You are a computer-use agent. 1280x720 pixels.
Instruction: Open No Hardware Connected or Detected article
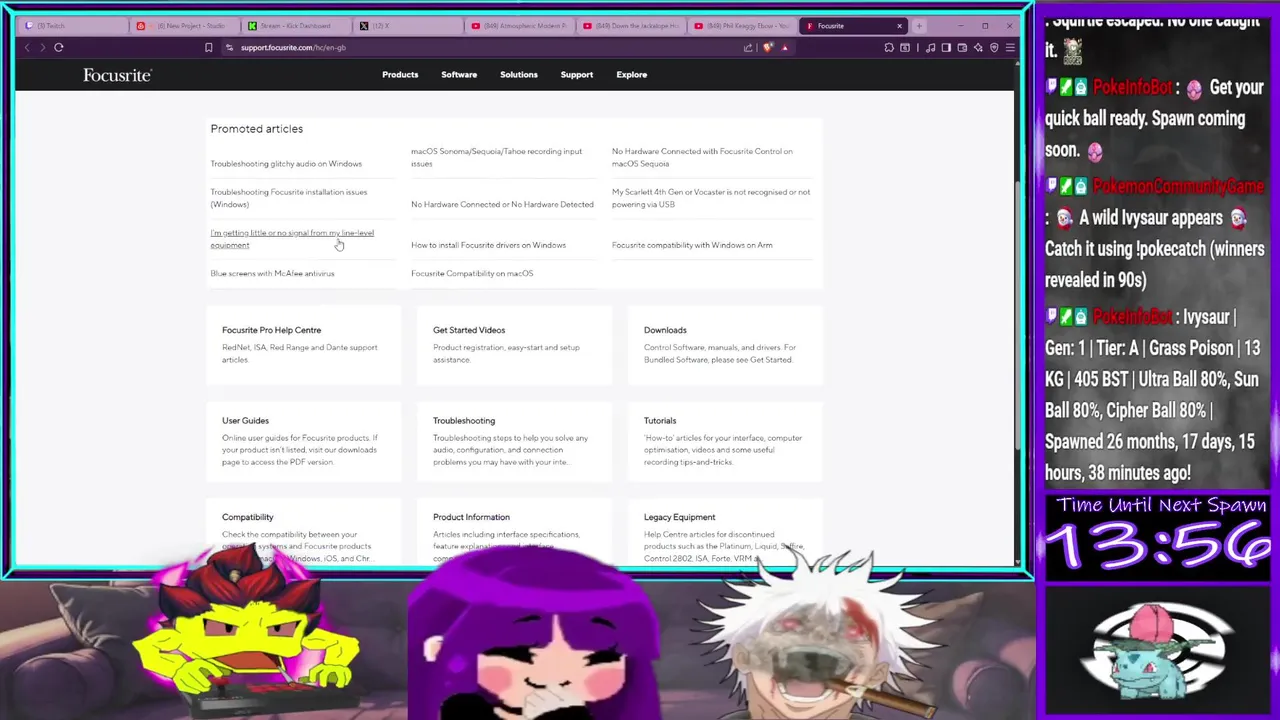point(502,204)
